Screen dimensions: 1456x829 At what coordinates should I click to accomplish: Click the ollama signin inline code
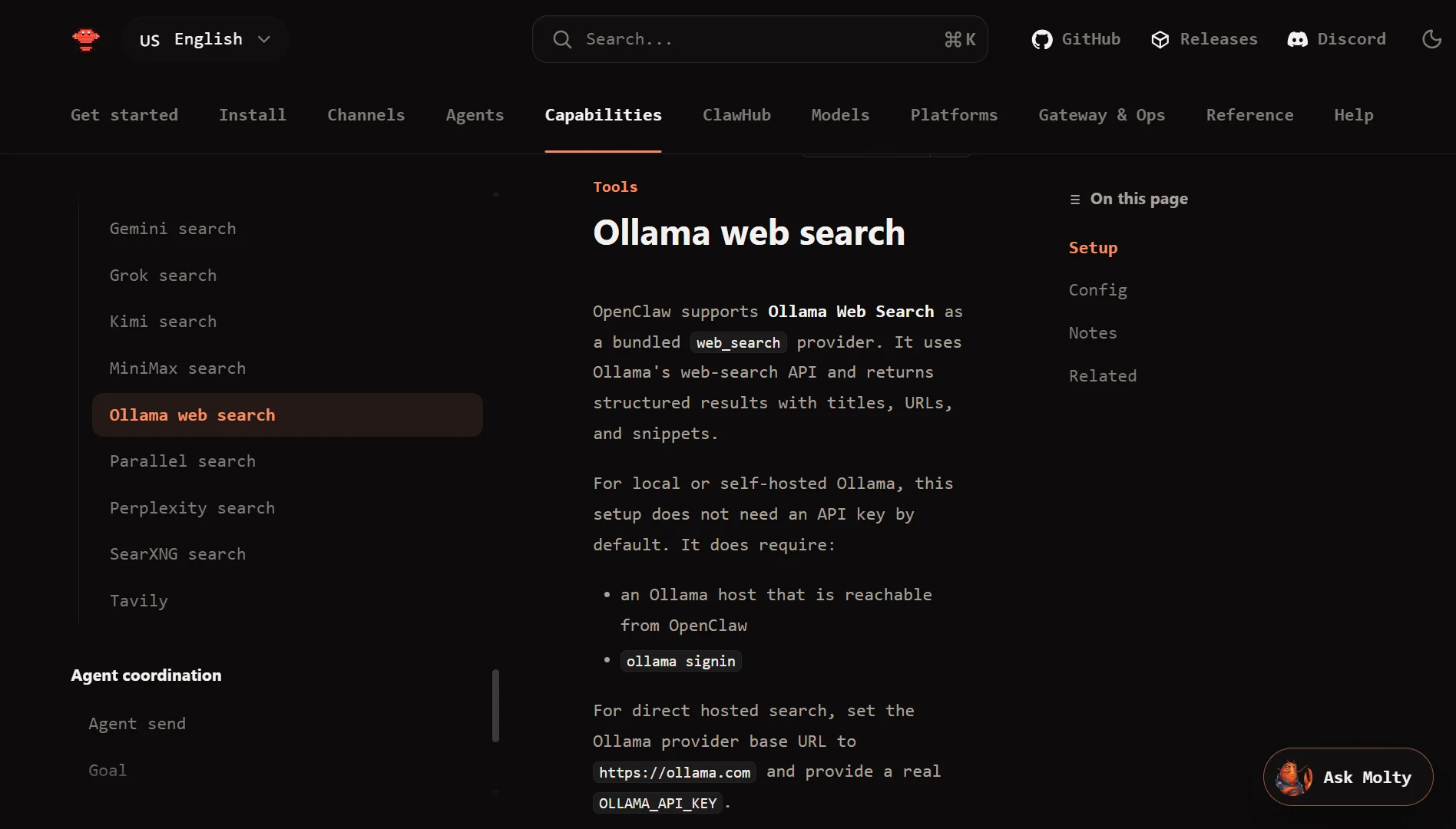tap(680, 661)
